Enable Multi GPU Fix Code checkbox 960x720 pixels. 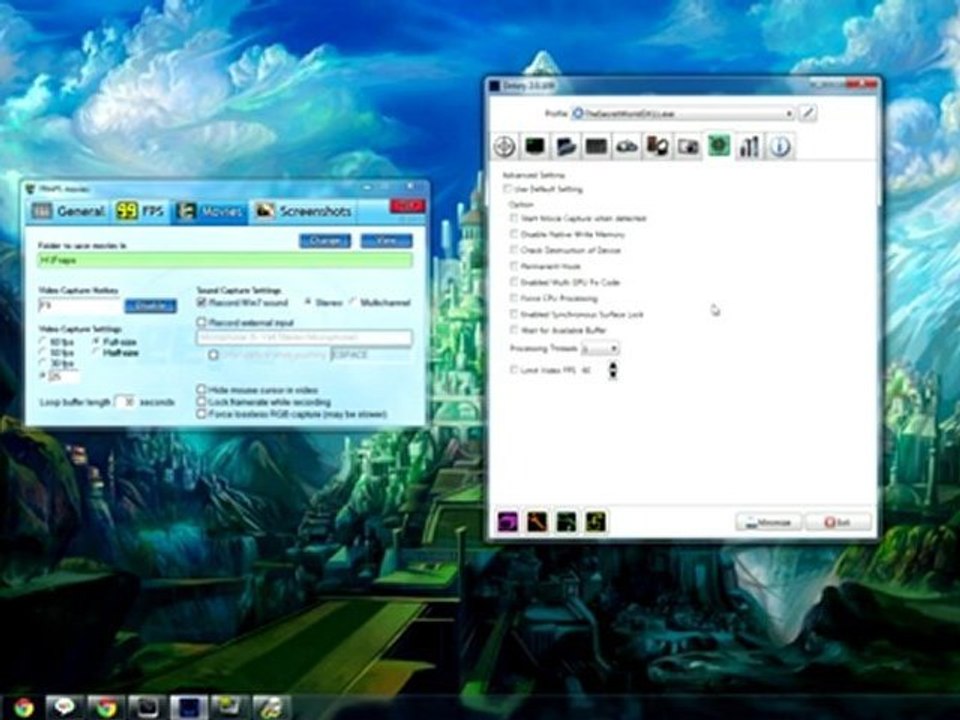514,282
